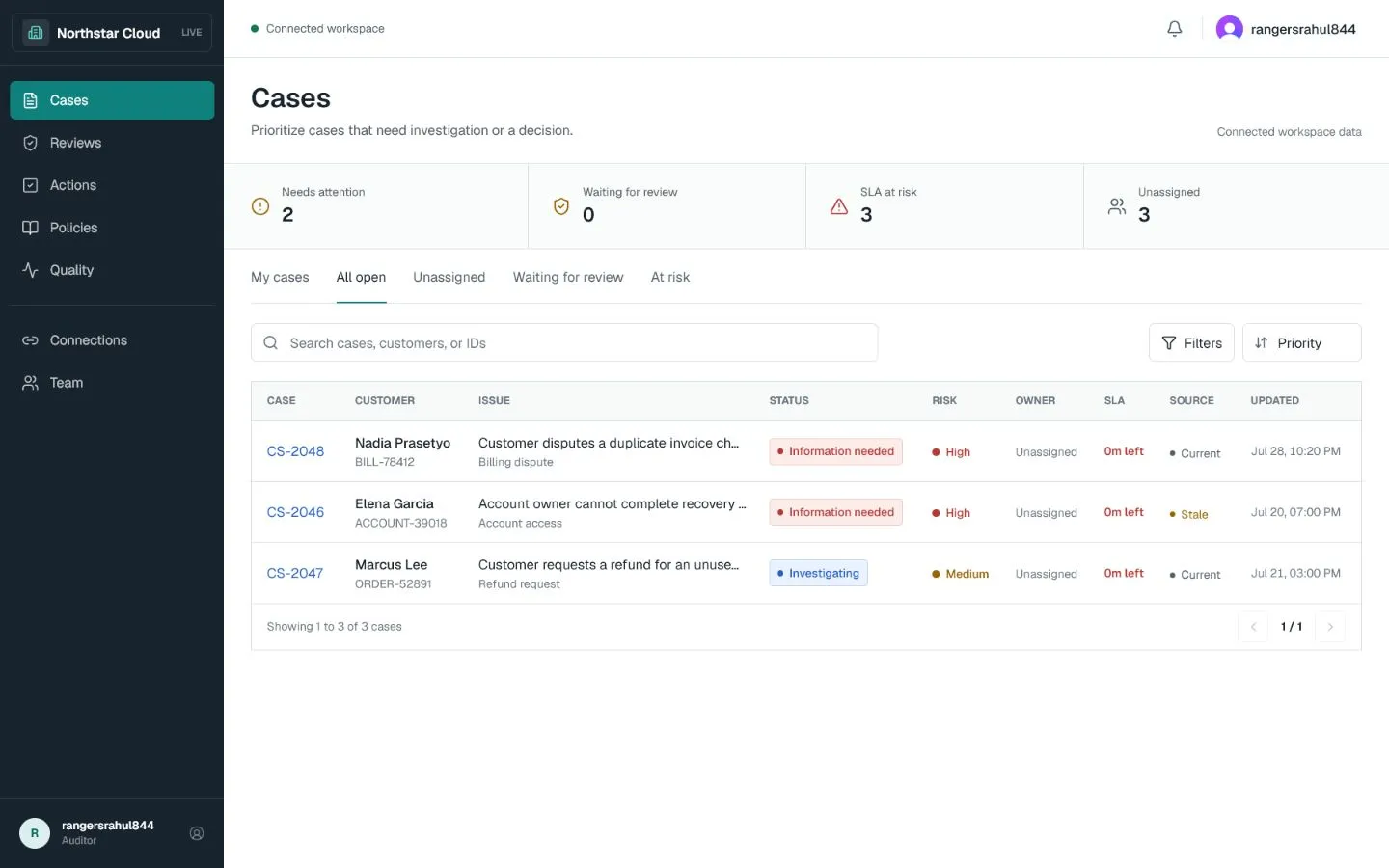Click the Needs attention alert icon
The image size is (1389, 868).
(260, 206)
